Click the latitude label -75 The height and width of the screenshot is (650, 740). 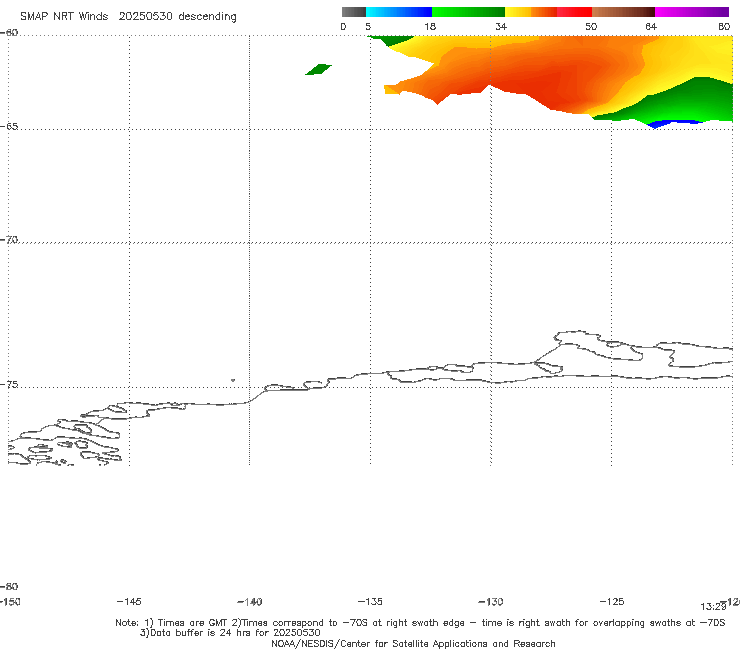[9, 385]
